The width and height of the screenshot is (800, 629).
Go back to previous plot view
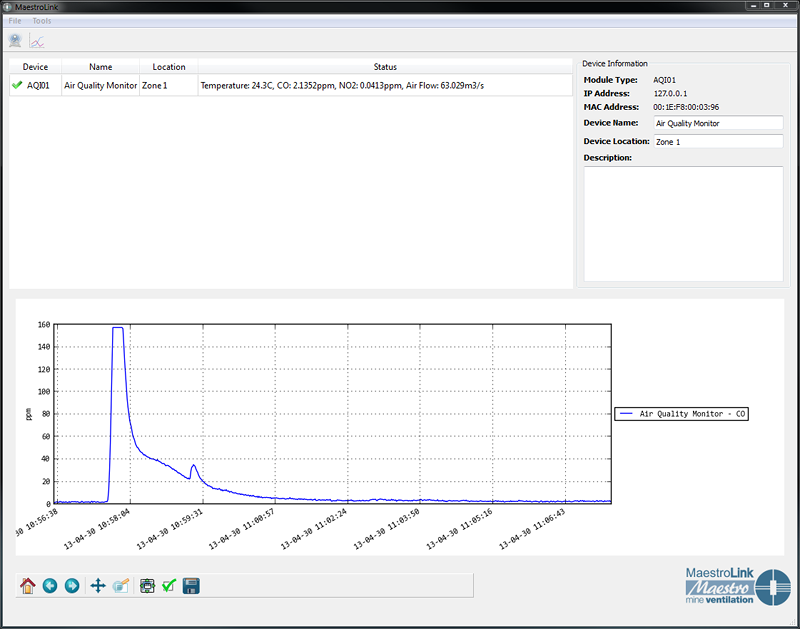pos(50,586)
